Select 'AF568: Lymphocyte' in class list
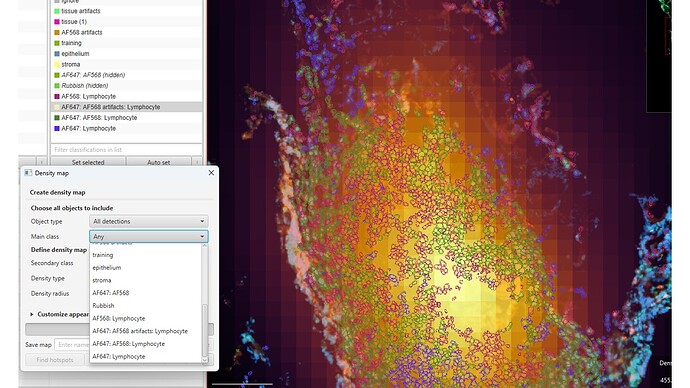This screenshot has height=388, width=690. click(127, 96)
